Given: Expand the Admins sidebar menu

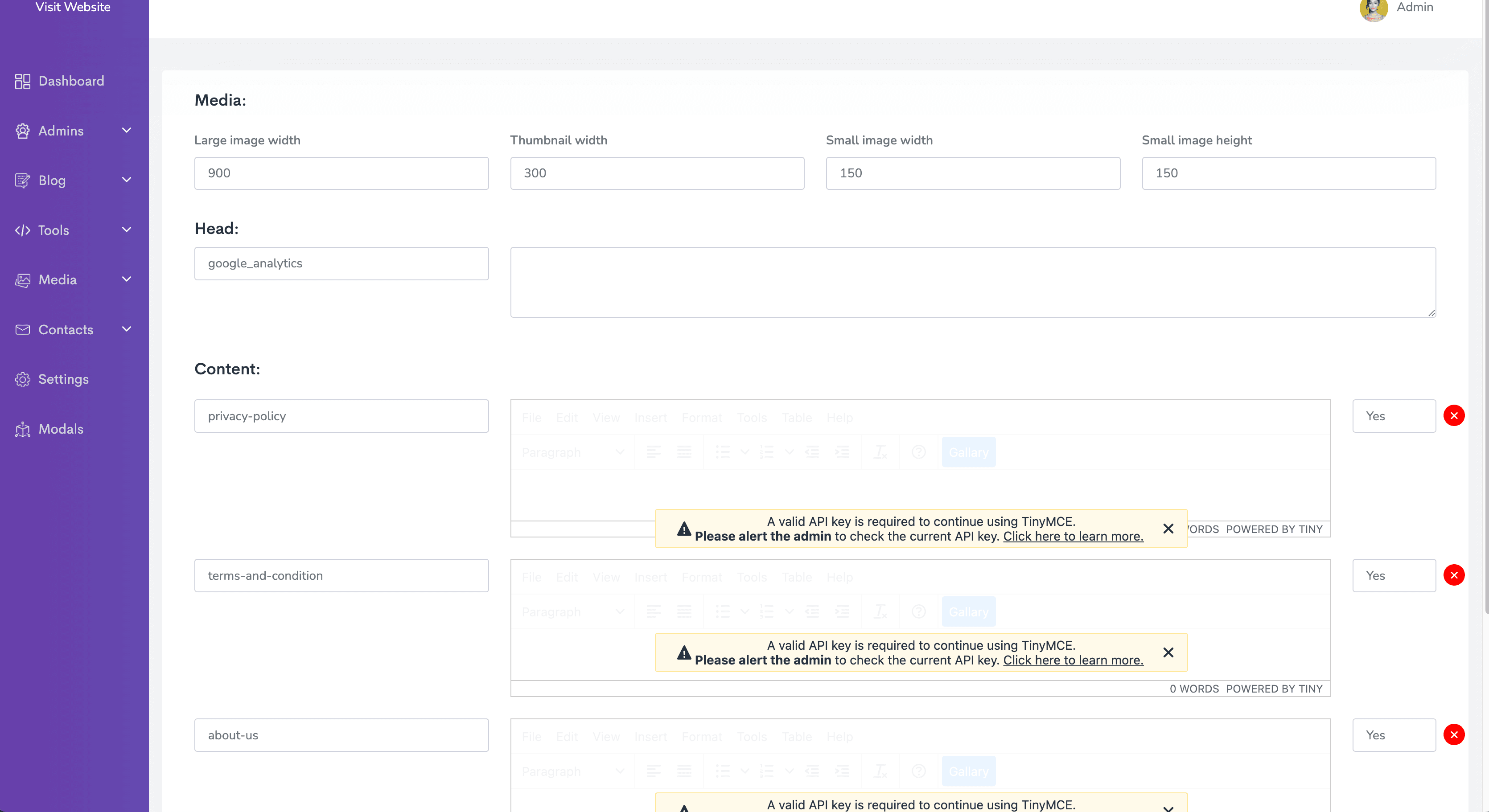Looking at the screenshot, I should coord(74,131).
